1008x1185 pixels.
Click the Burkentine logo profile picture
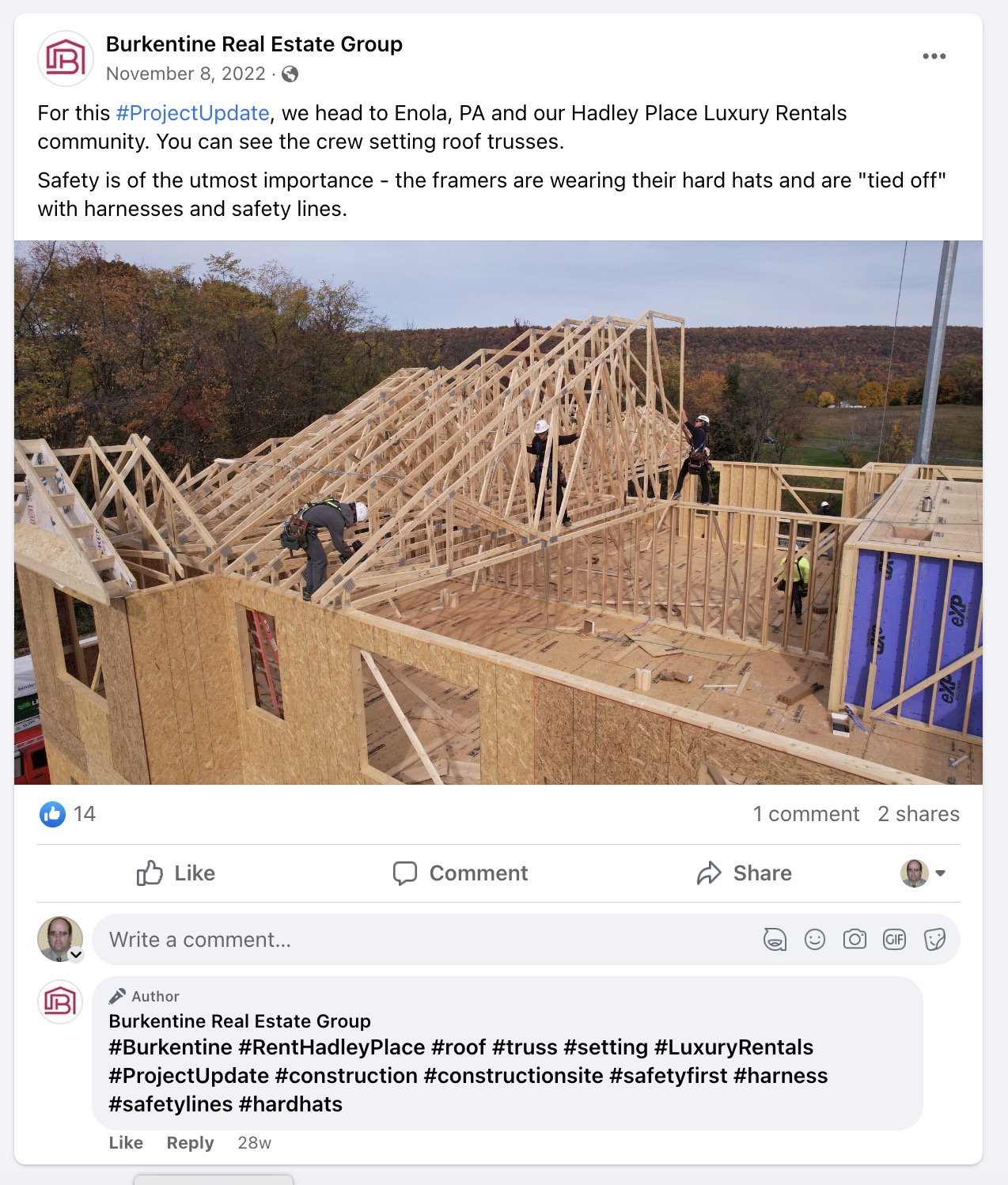[66, 59]
